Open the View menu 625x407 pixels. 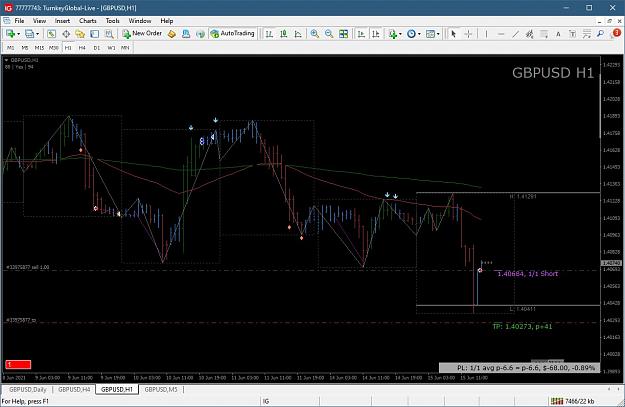[39, 21]
